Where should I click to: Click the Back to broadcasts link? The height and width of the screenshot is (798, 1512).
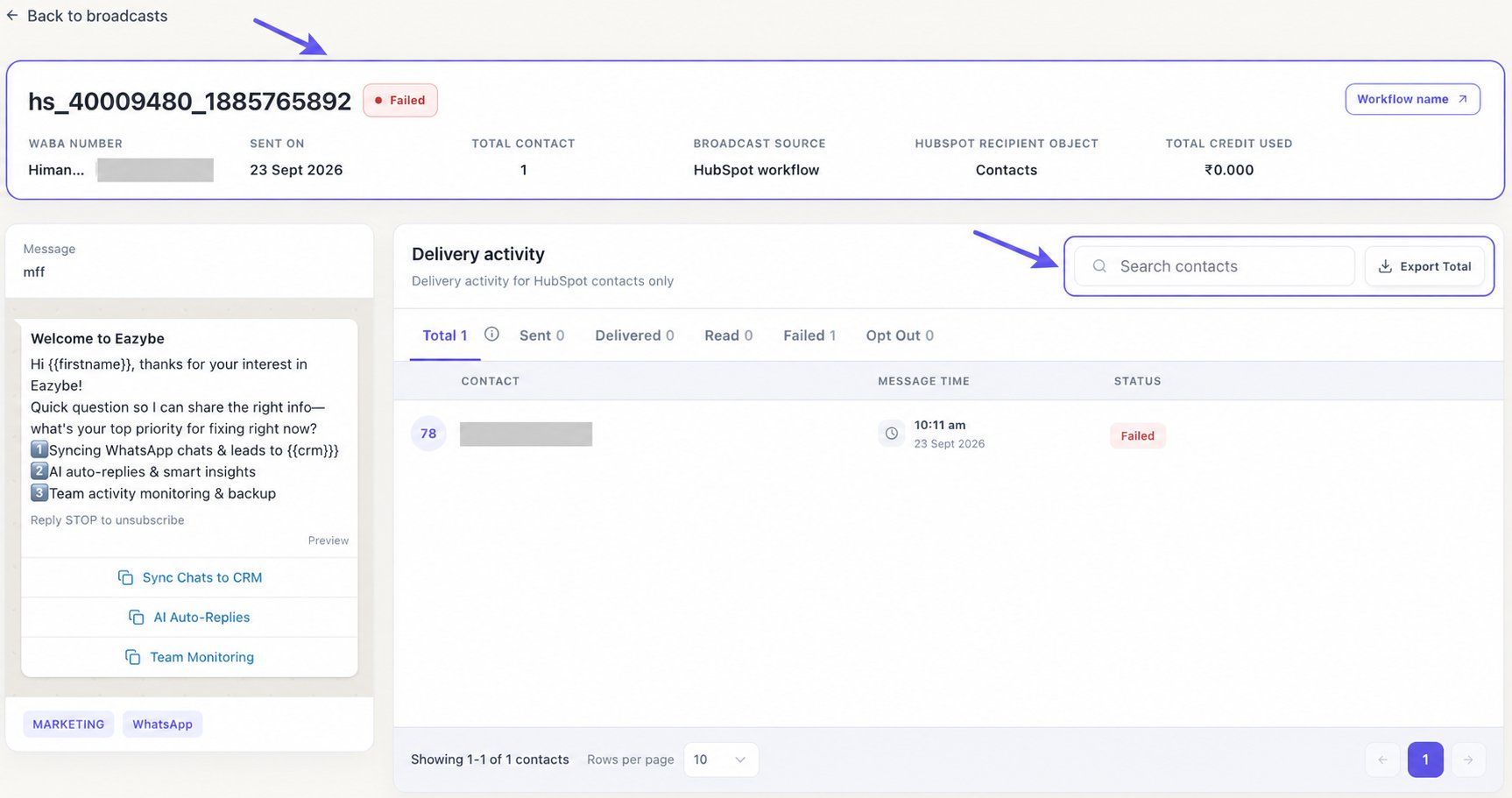pyautogui.click(x=87, y=16)
